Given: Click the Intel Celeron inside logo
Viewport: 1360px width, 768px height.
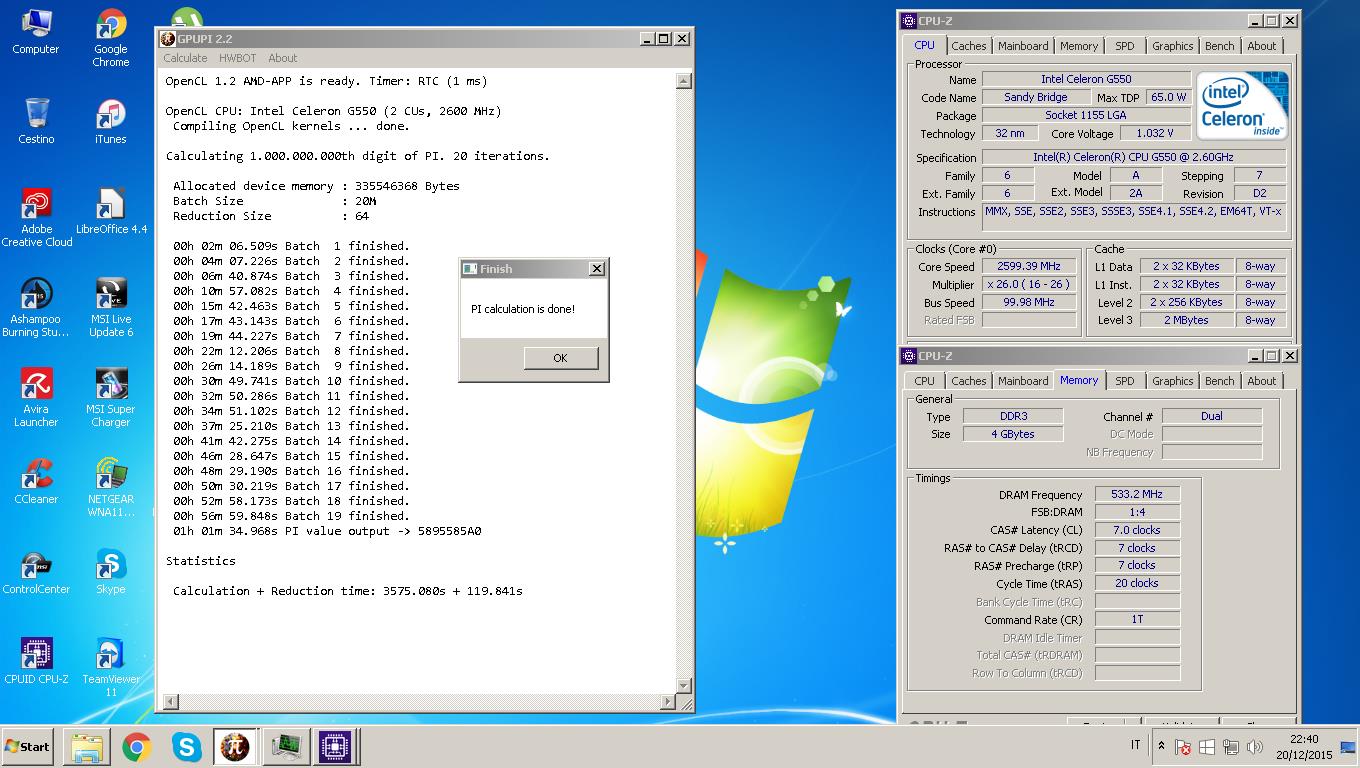Looking at the screenshot, I should (x=1242, y=105).
